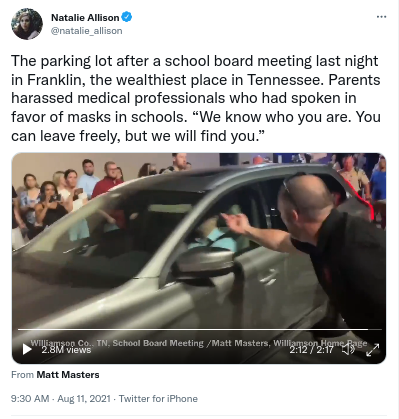This screenshot has width=399, height=419.
Task: Visit Matt Masters video source link
Action: [68, 375]
